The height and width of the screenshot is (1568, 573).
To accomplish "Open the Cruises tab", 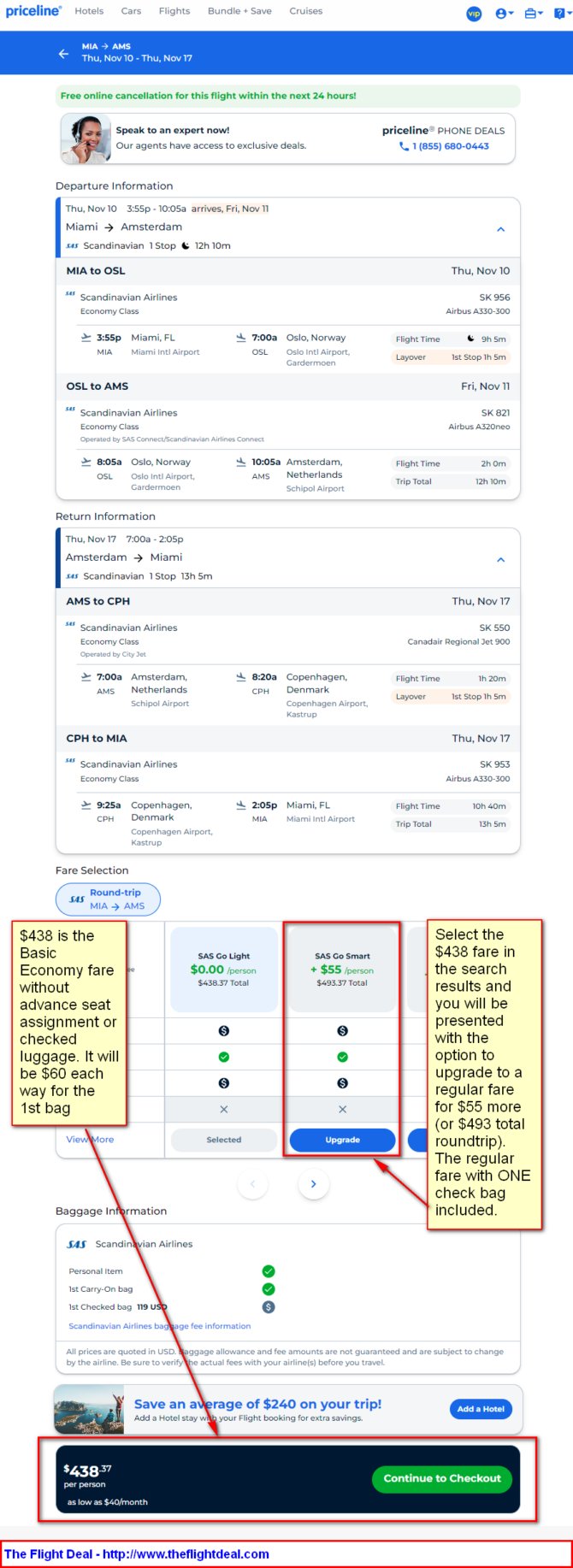I will point(306,11).
